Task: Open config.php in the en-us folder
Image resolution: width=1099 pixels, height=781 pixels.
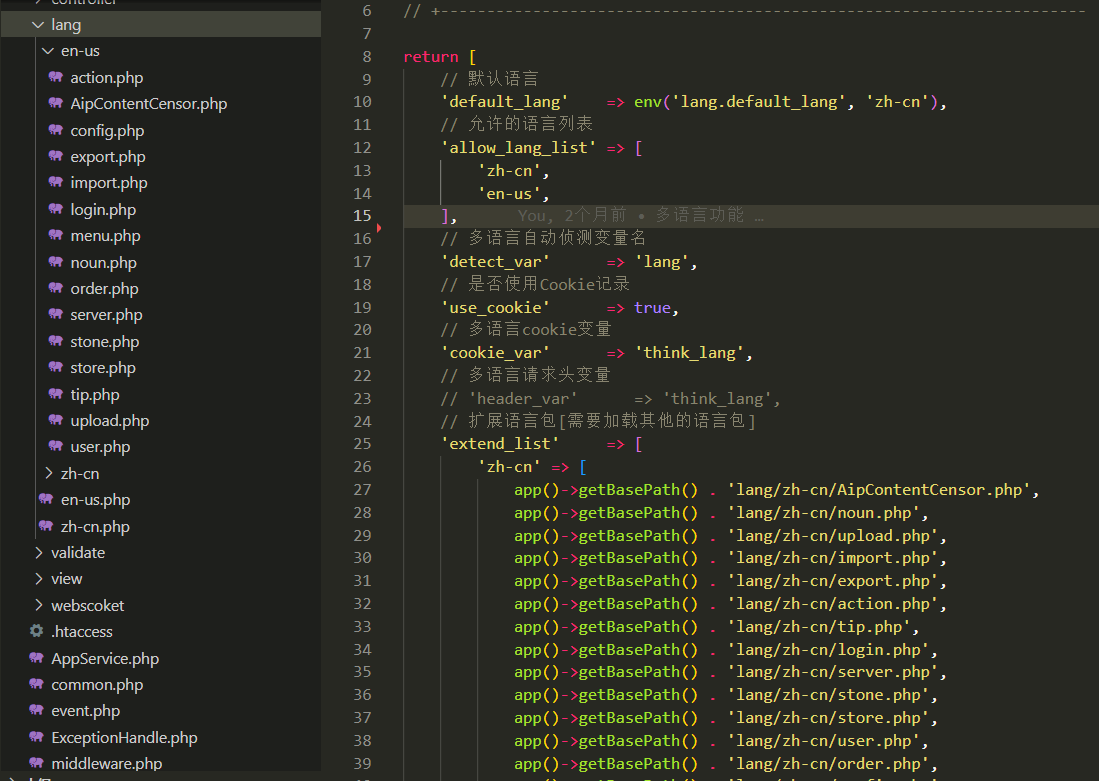Action: (x=107, y=130)
